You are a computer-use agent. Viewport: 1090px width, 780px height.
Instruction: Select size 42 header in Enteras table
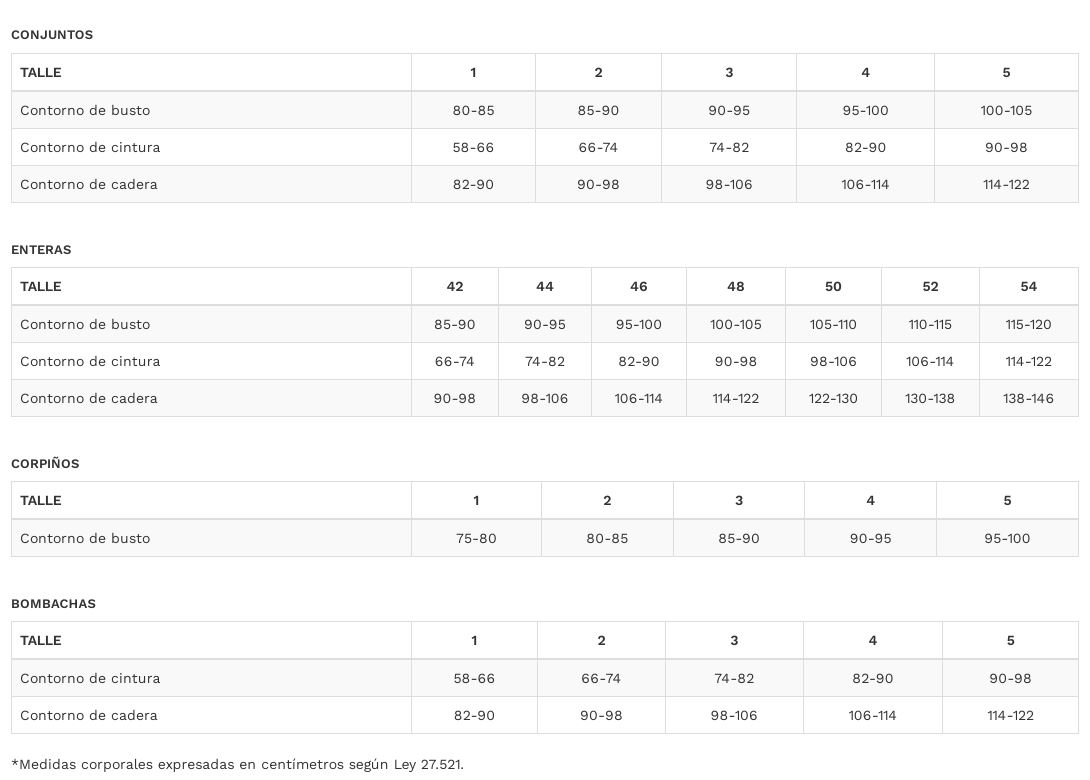point(455,287)
